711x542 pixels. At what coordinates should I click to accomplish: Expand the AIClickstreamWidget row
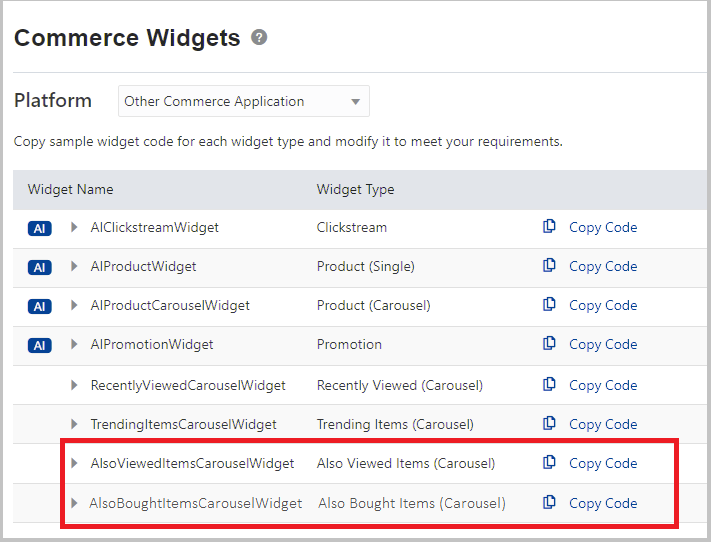pyautogui.click(x=74, y=227)
